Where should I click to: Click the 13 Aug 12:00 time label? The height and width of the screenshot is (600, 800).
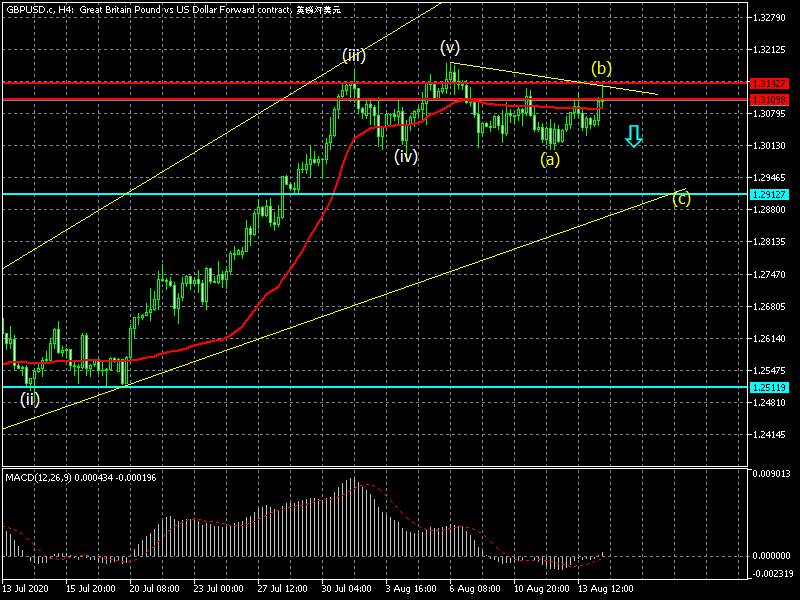click(x=606, y=589)
